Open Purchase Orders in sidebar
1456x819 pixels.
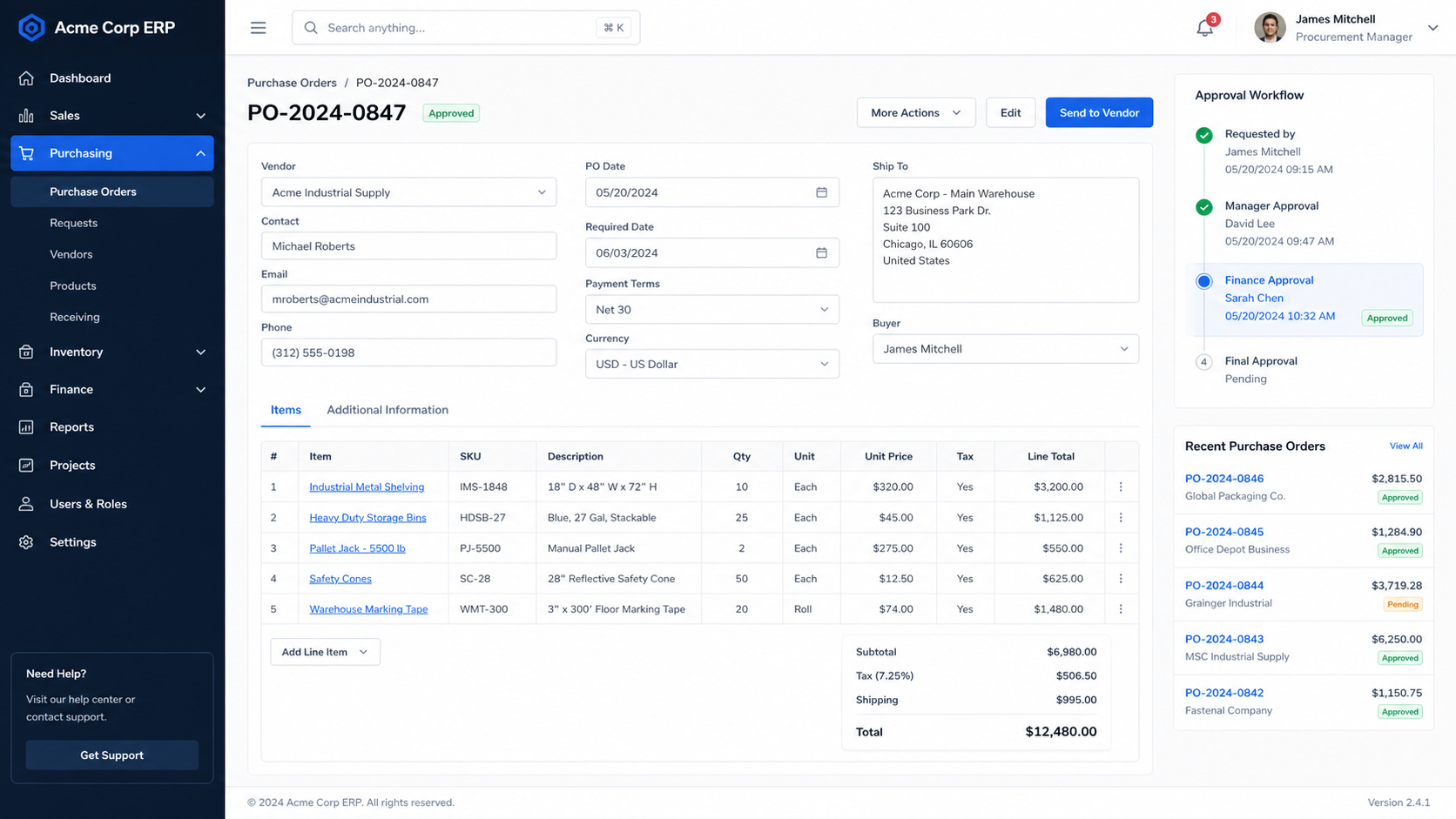tap(112, 191)
